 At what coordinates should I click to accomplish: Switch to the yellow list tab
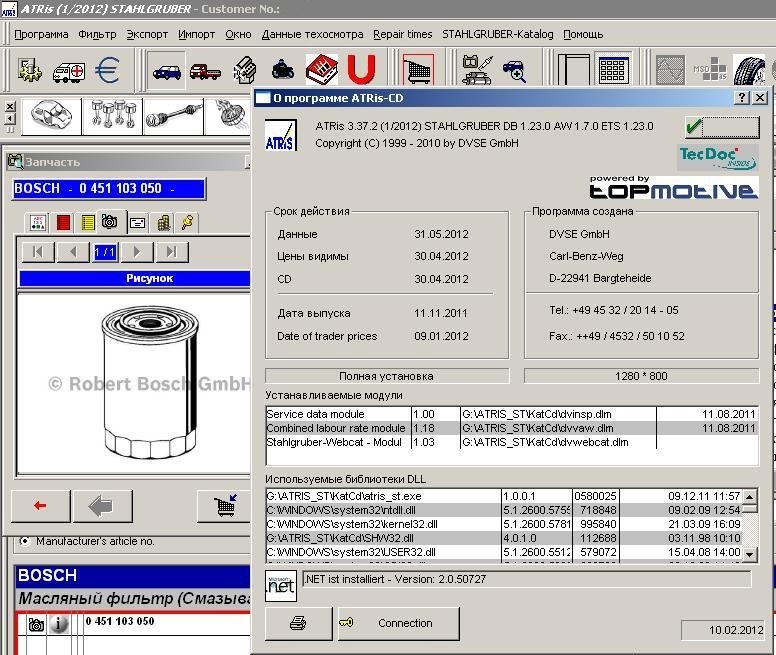[88, 223]
